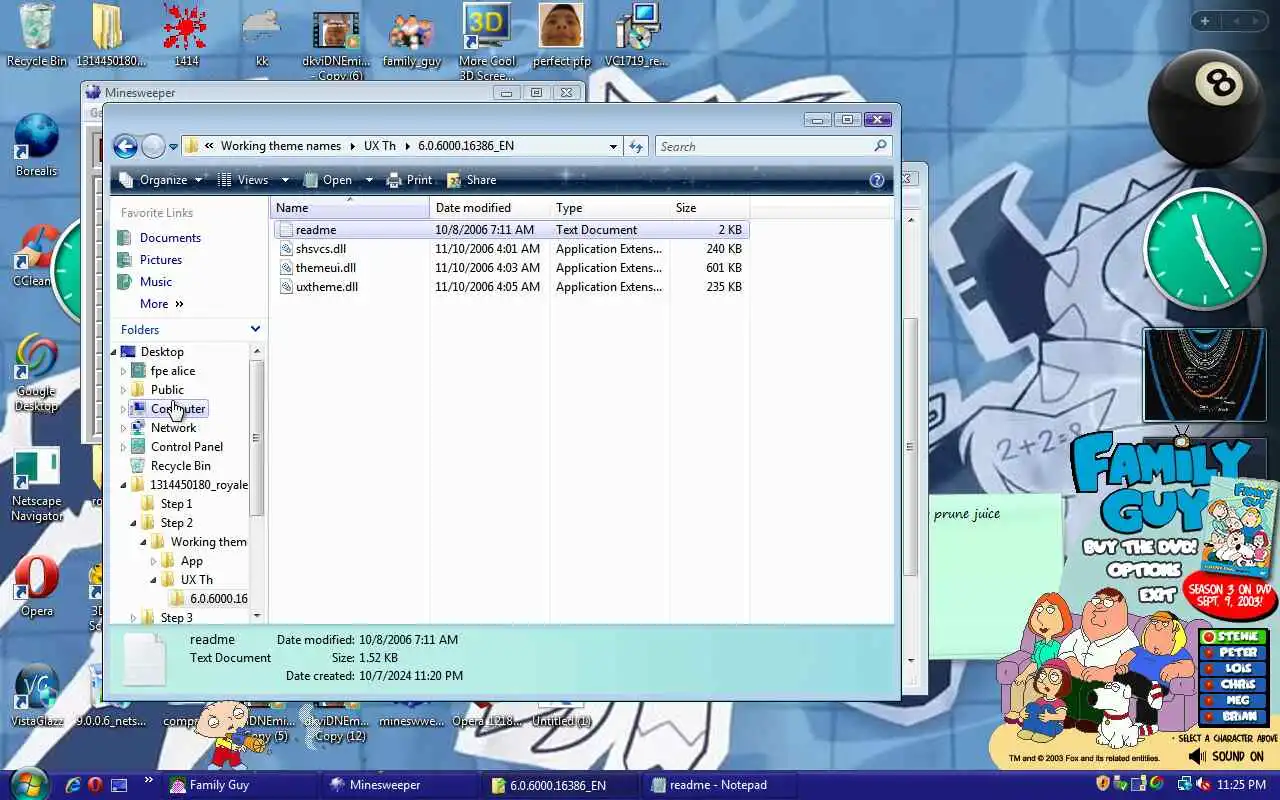Click Options in Family Guy widget
This screenshot has width=1280, height=800.
click(1144, 570)
